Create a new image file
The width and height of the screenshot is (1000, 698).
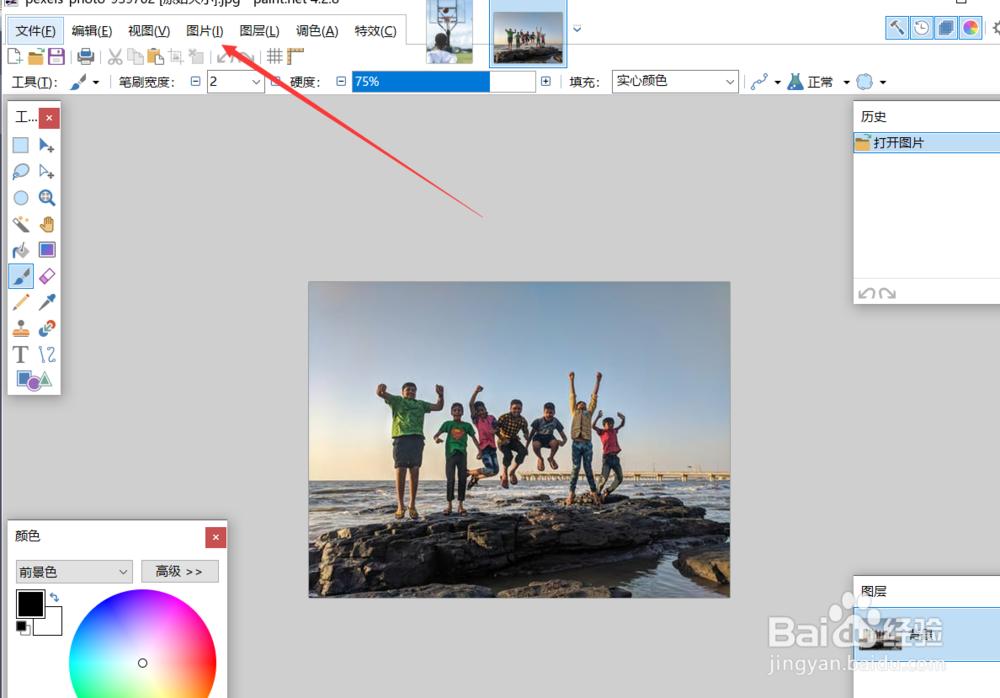(x=15, y=57)
